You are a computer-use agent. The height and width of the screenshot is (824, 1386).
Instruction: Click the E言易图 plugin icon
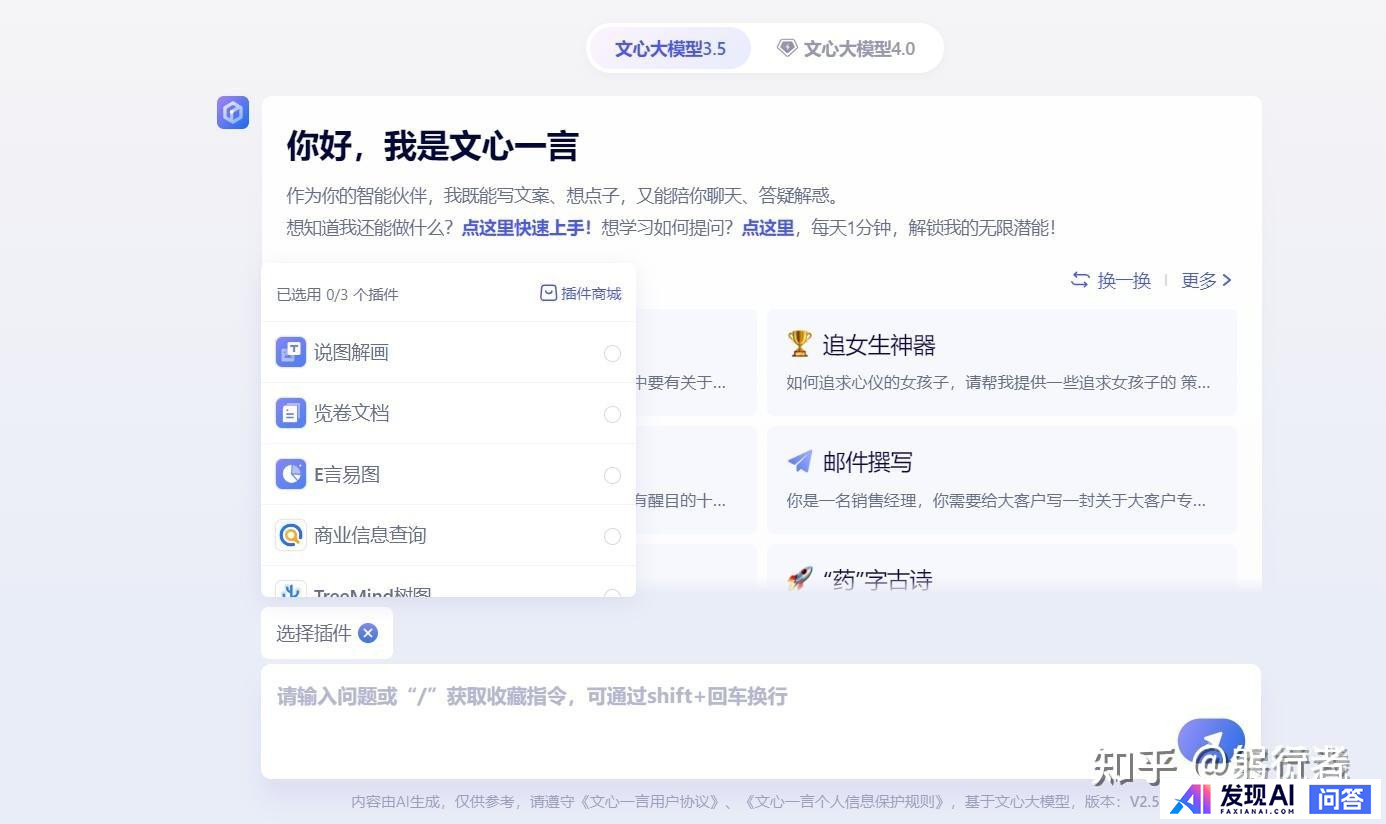point(290,474)
